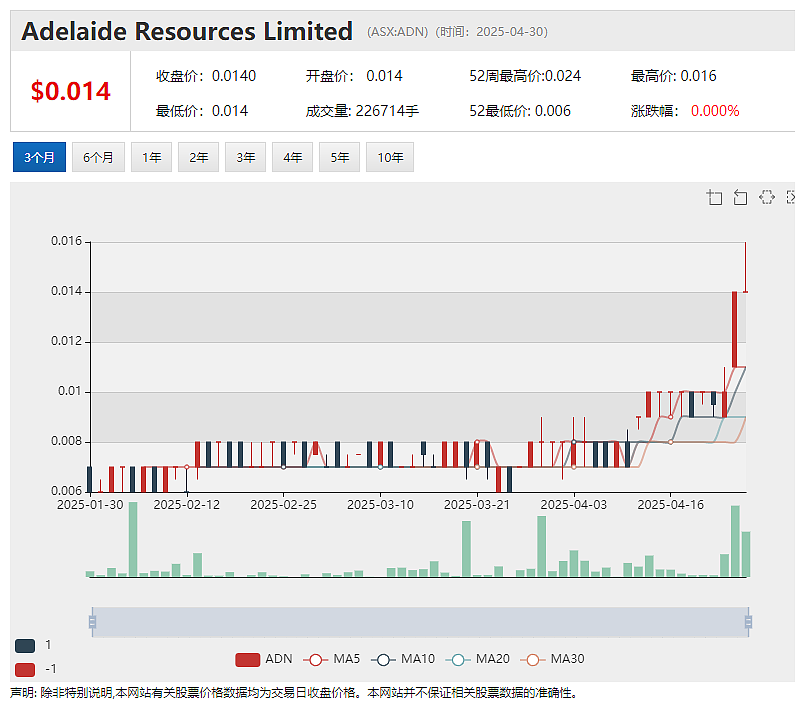Click the 最高价: 0.016 value

click(x=674, y=76)
